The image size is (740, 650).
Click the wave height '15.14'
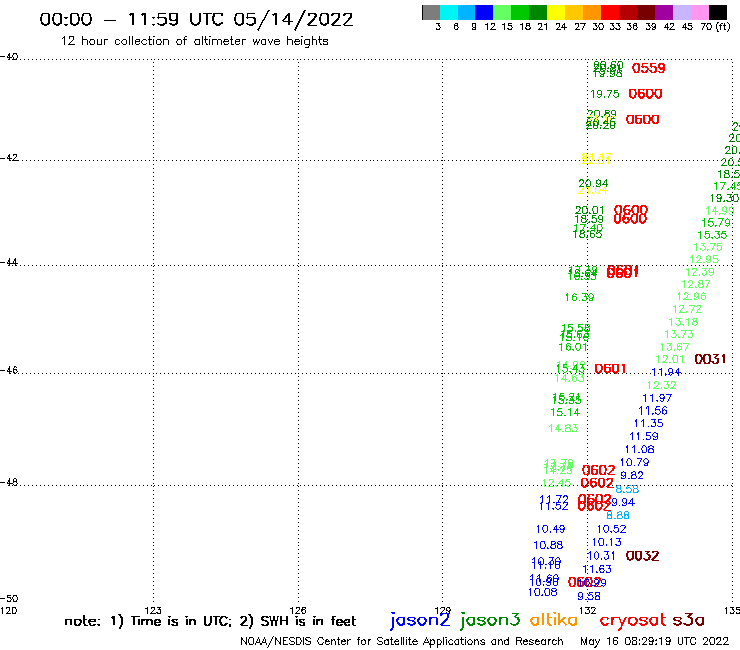pos(565,413)
